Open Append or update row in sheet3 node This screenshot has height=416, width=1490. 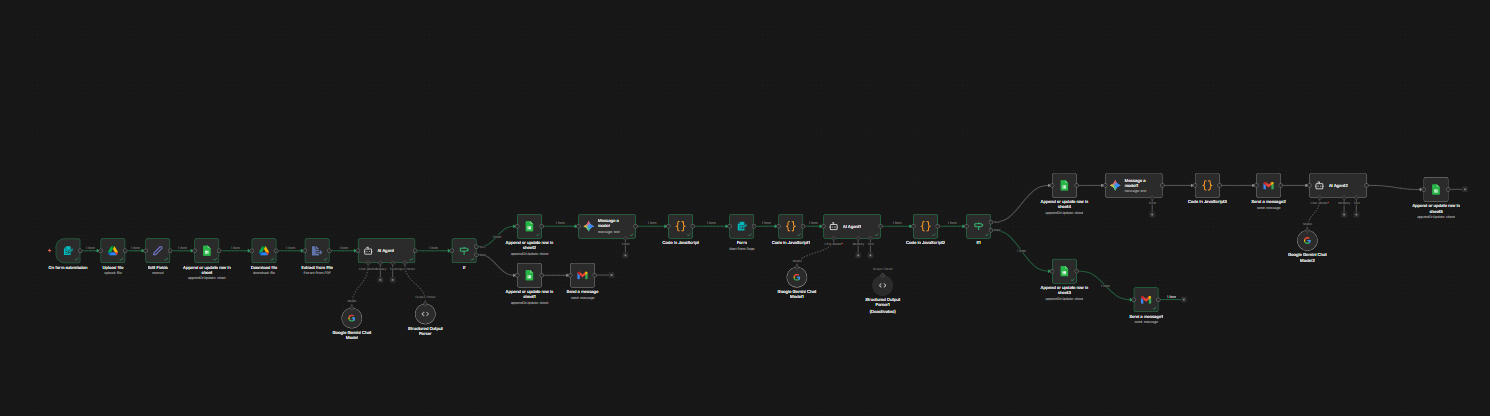pyautogui.click(x=1064, y=271)
